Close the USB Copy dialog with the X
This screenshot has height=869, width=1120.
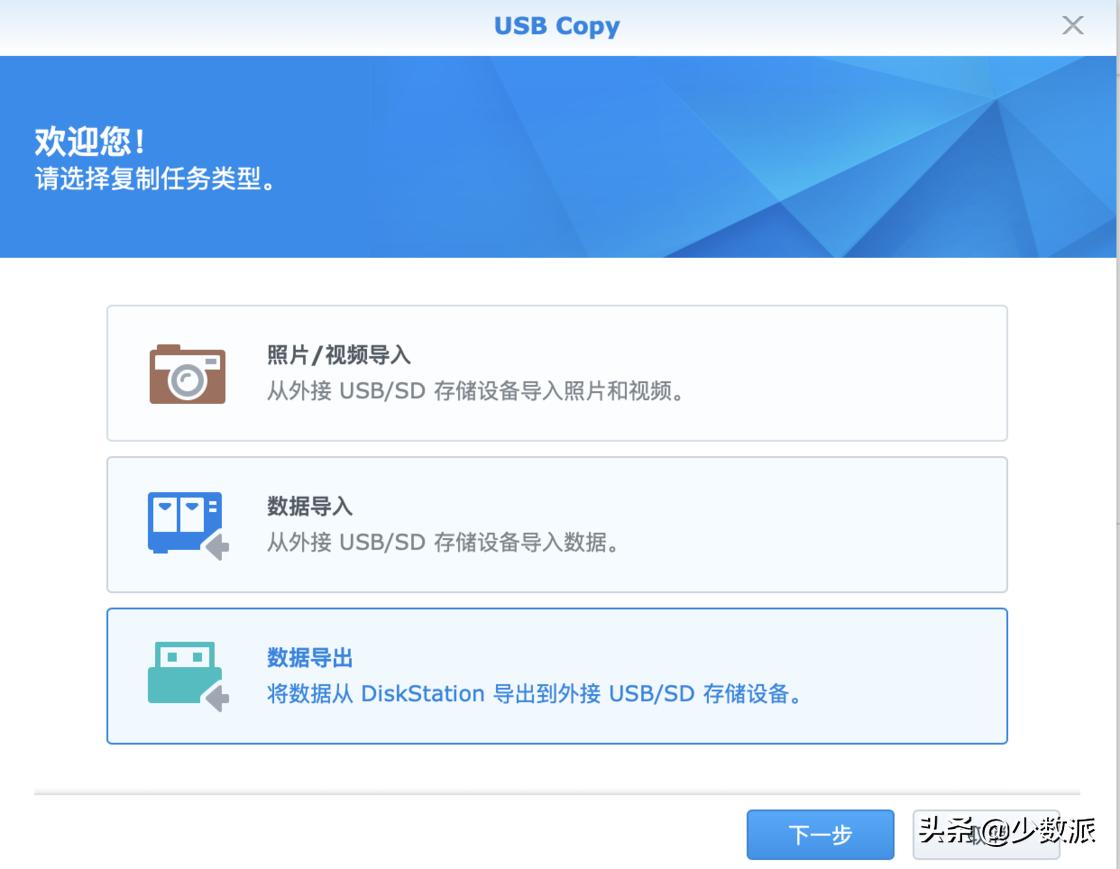point(1072,26)
